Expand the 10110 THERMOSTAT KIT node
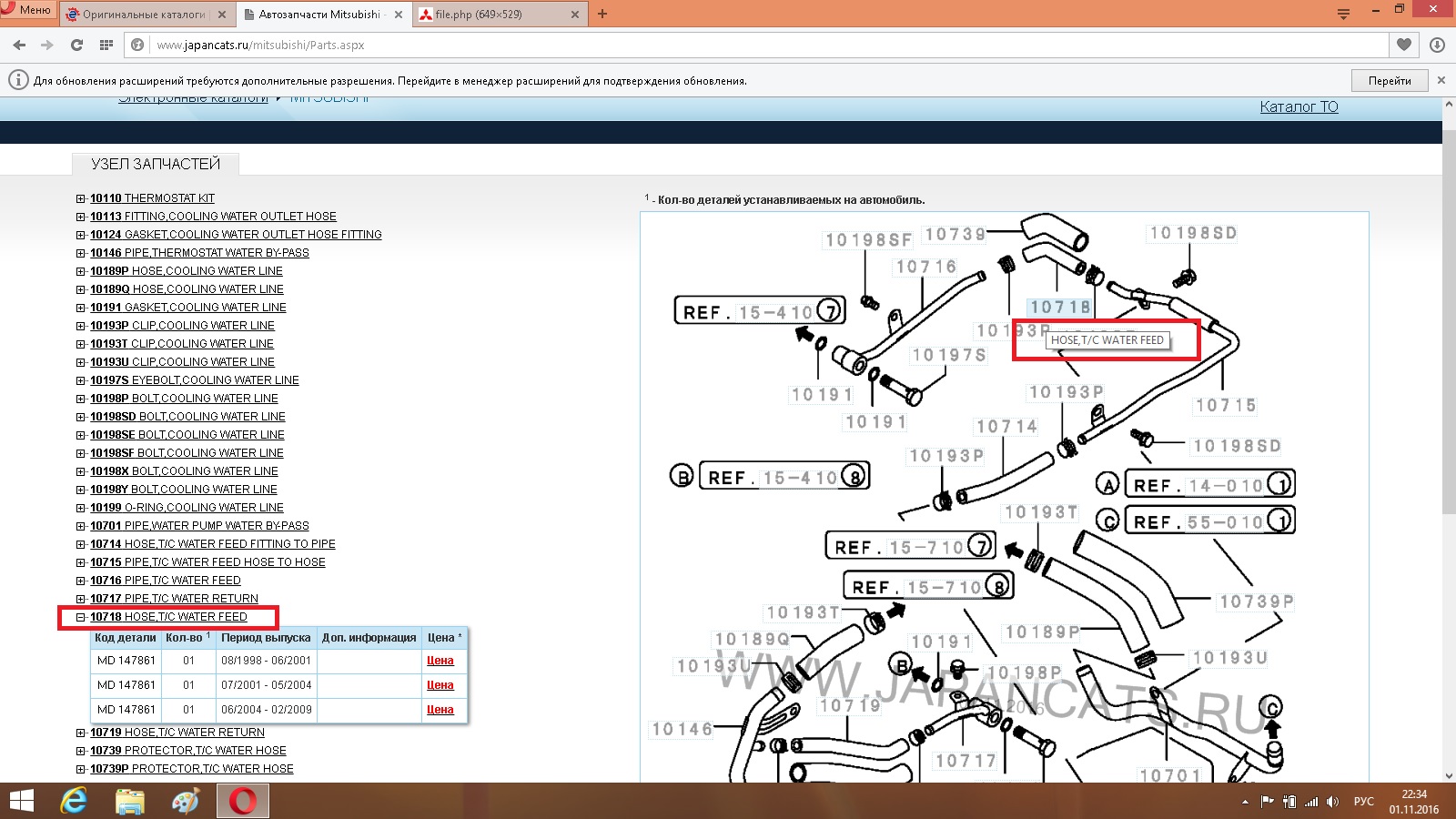This screenshot has height=819, width=1456. click(x=81, y=198)
